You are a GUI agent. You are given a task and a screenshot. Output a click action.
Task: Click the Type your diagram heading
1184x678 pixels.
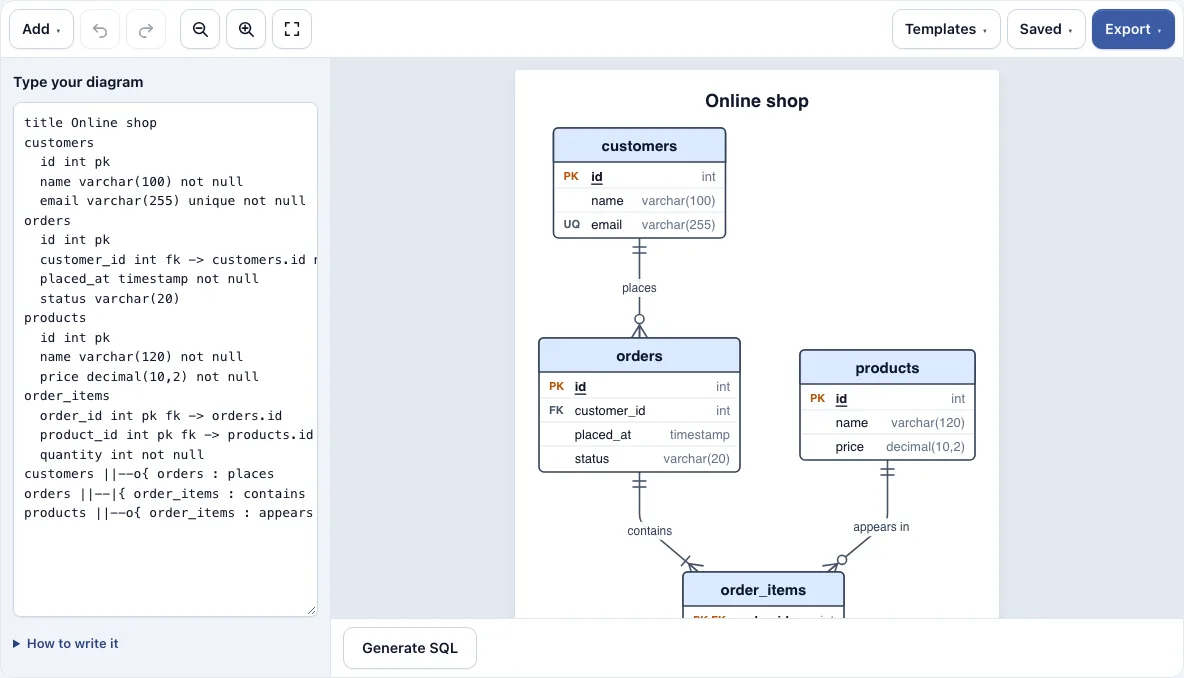pyautogui.click(x=79, y=82)
